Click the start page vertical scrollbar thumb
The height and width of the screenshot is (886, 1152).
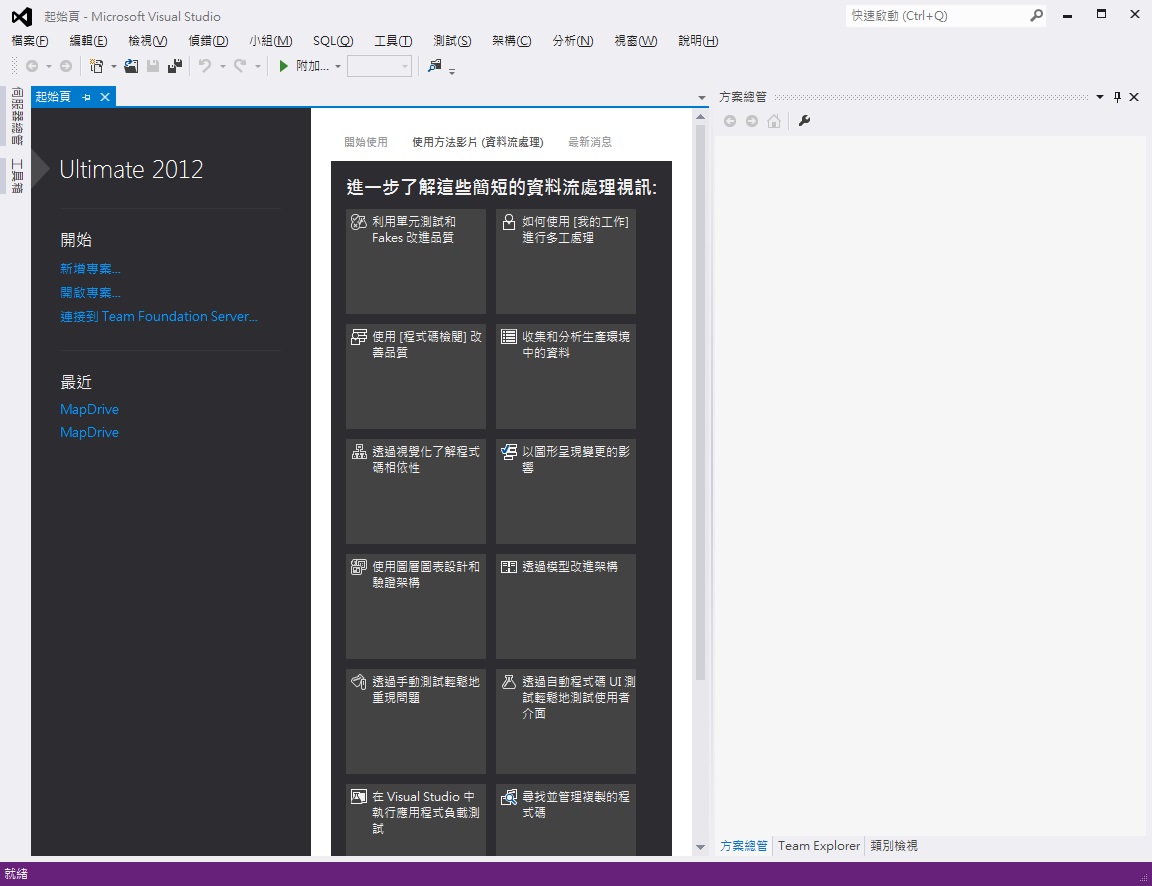700,403
